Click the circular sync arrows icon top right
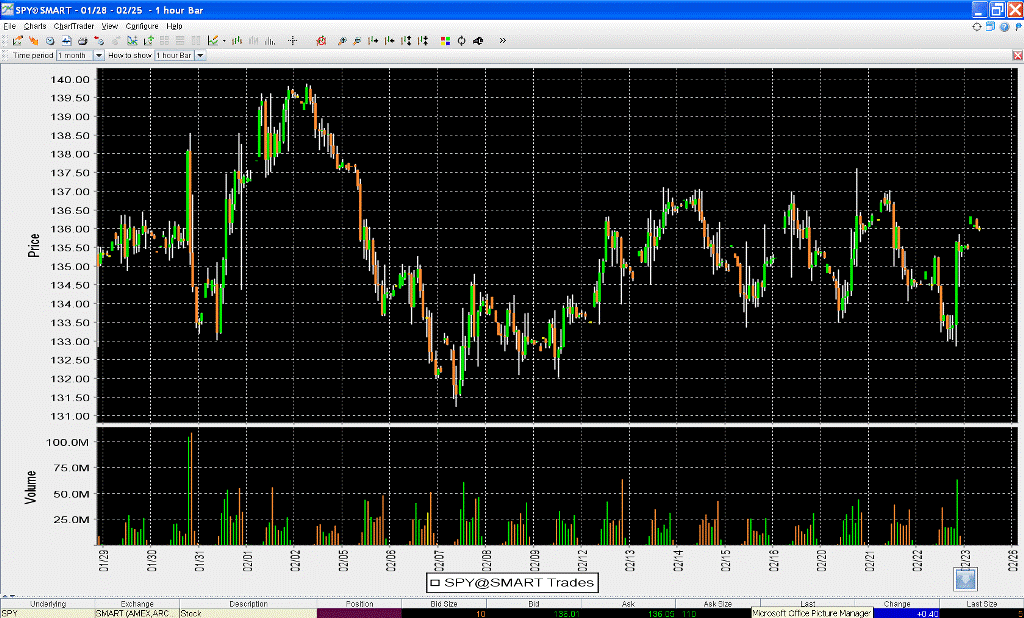Screen dimensions: 1024x618 [x=977, y=27]
